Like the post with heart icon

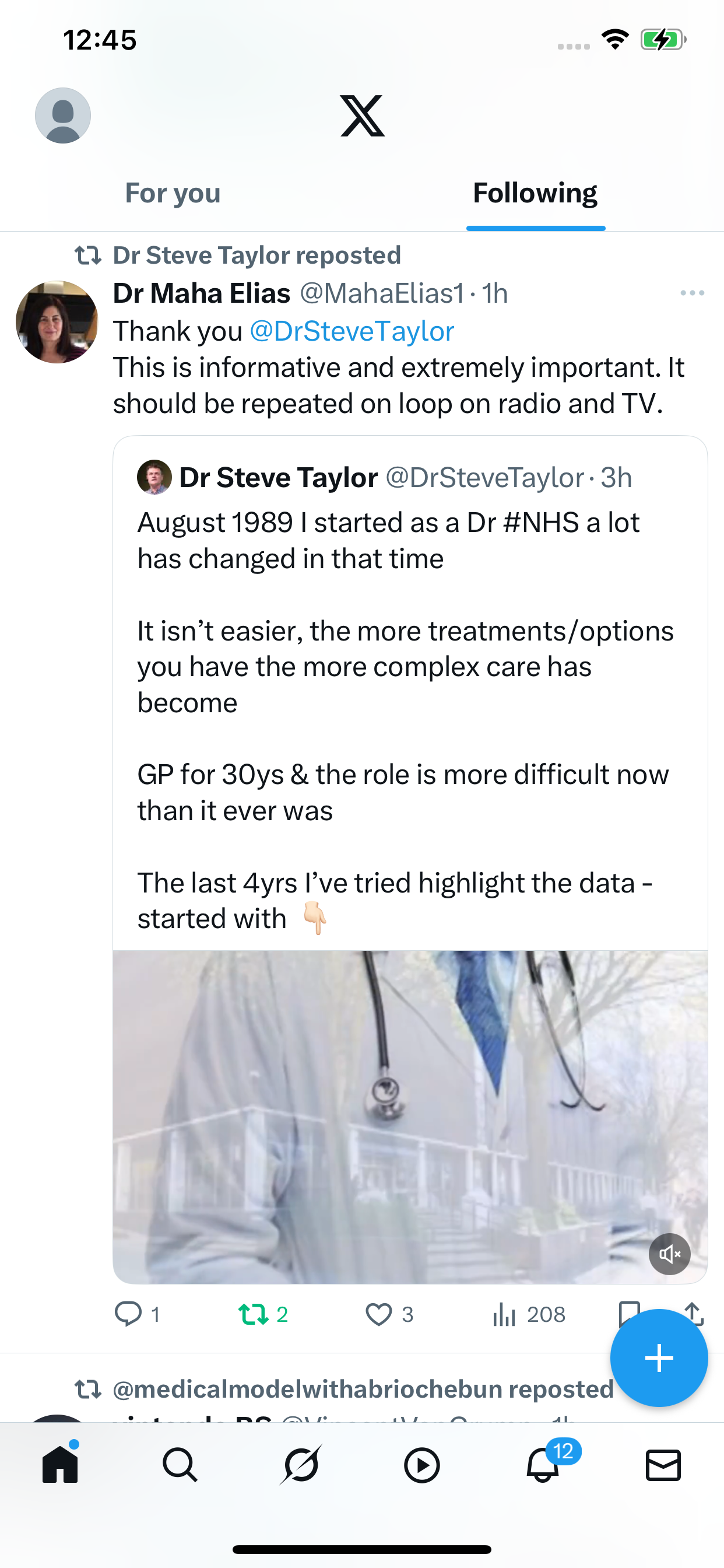[x=378, y=1314]
